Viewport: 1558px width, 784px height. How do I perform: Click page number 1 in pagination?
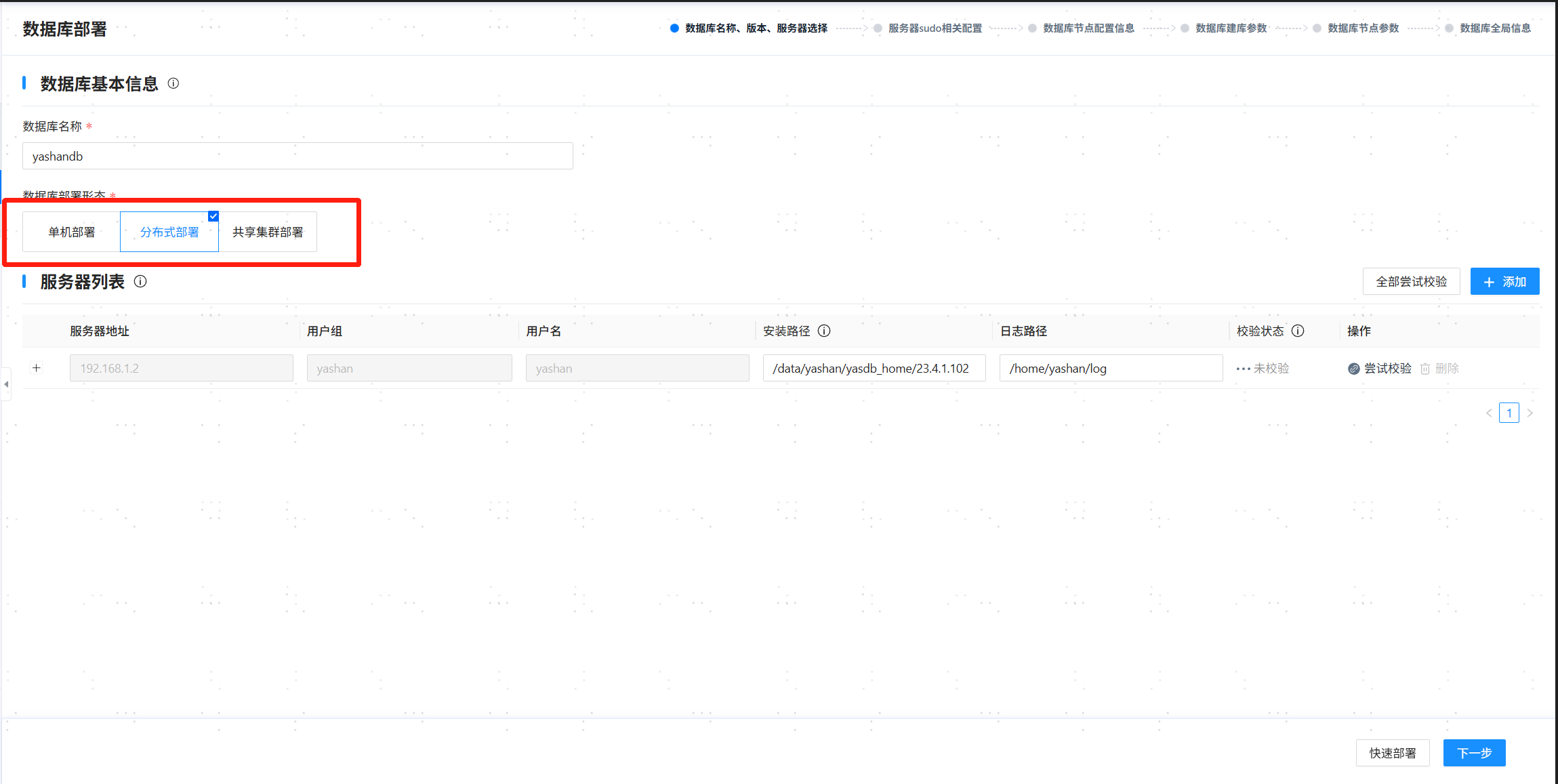pos(1509,413)
